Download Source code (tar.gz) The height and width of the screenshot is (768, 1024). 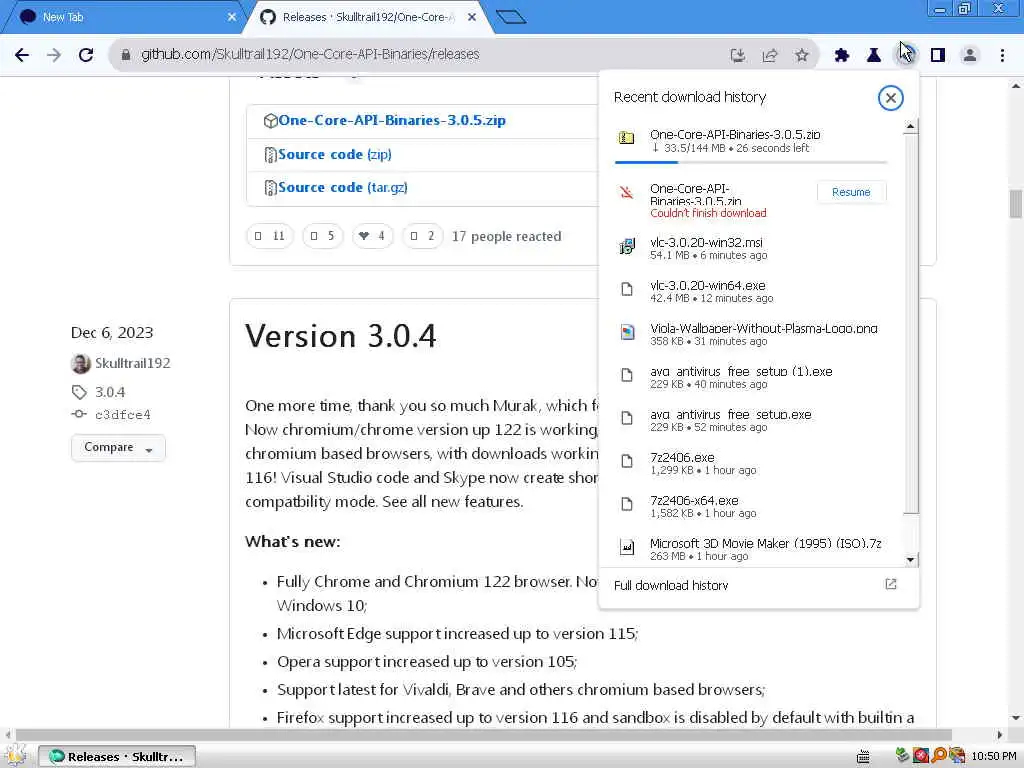[343, 187]
